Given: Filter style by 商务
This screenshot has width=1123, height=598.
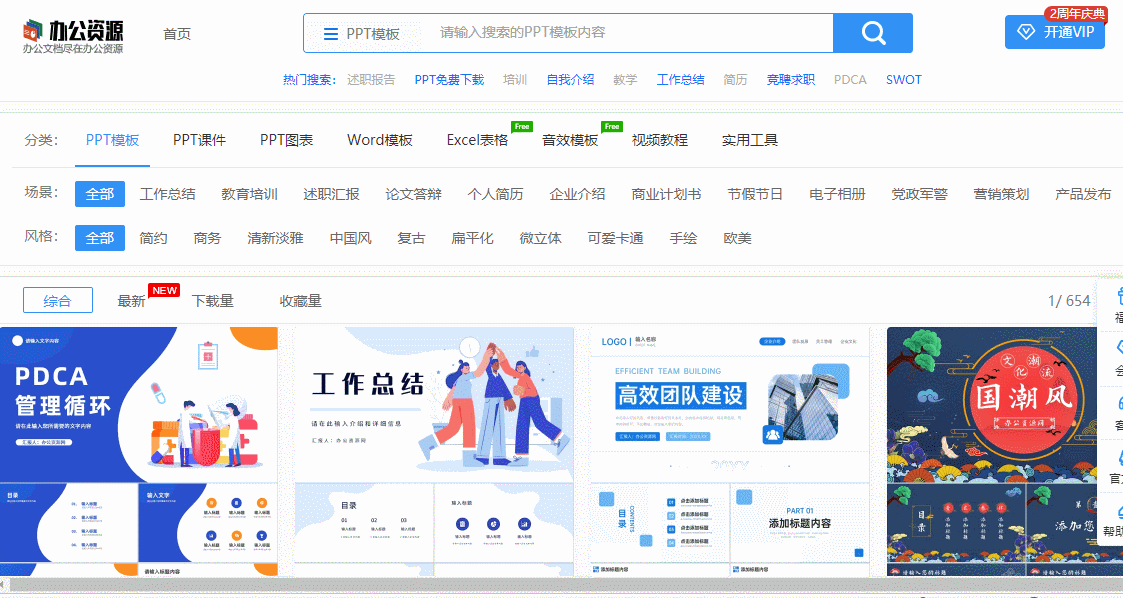Looking at the screenshot, I should (207, 238).
